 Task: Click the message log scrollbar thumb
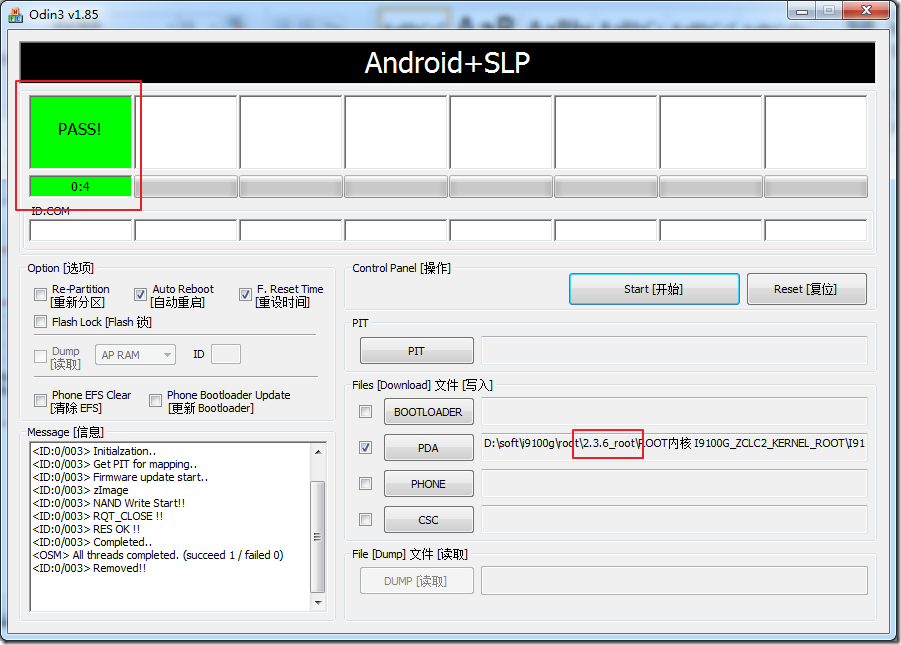318,537
